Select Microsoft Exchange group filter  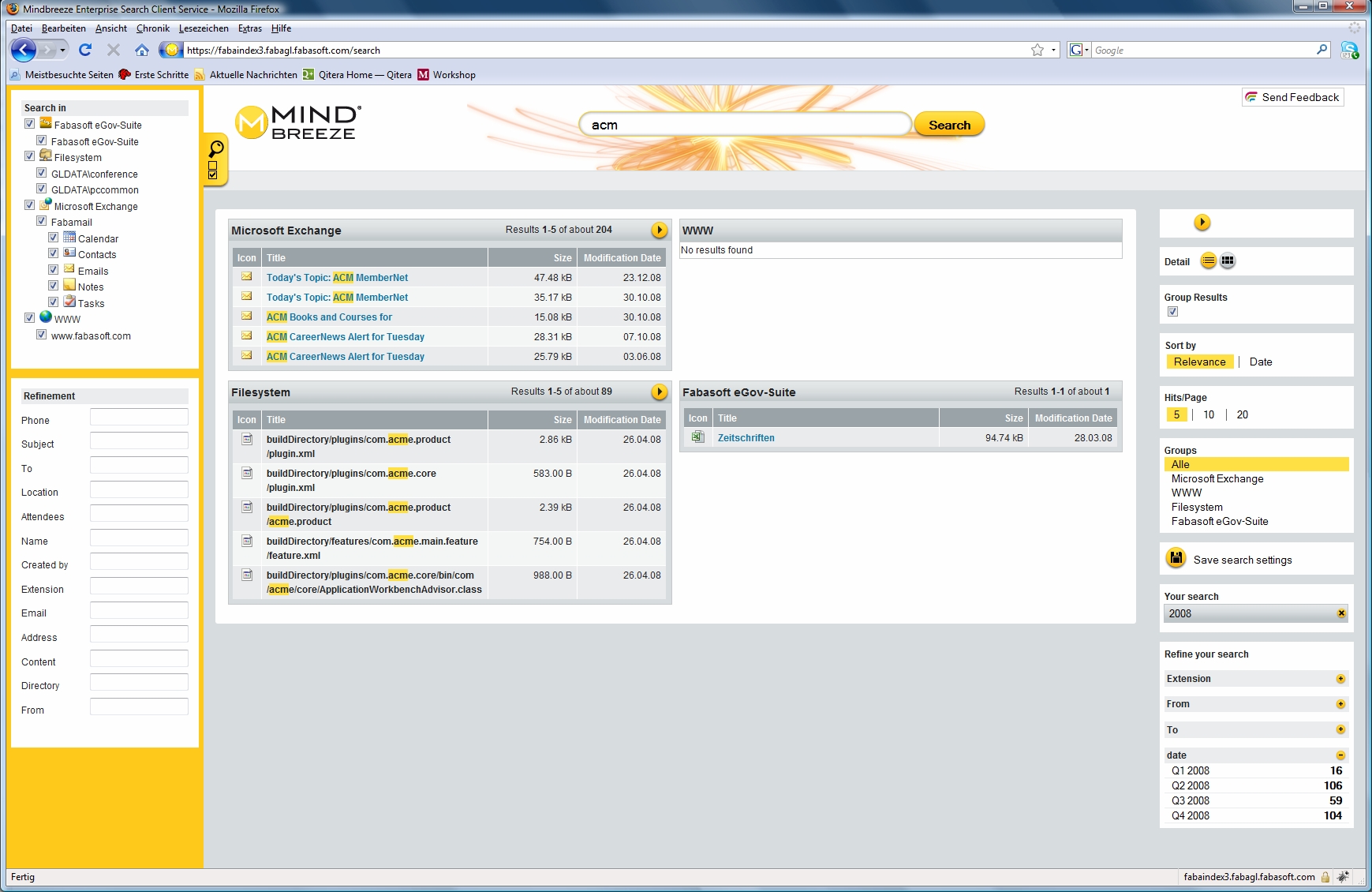[x=1217, y=478]
